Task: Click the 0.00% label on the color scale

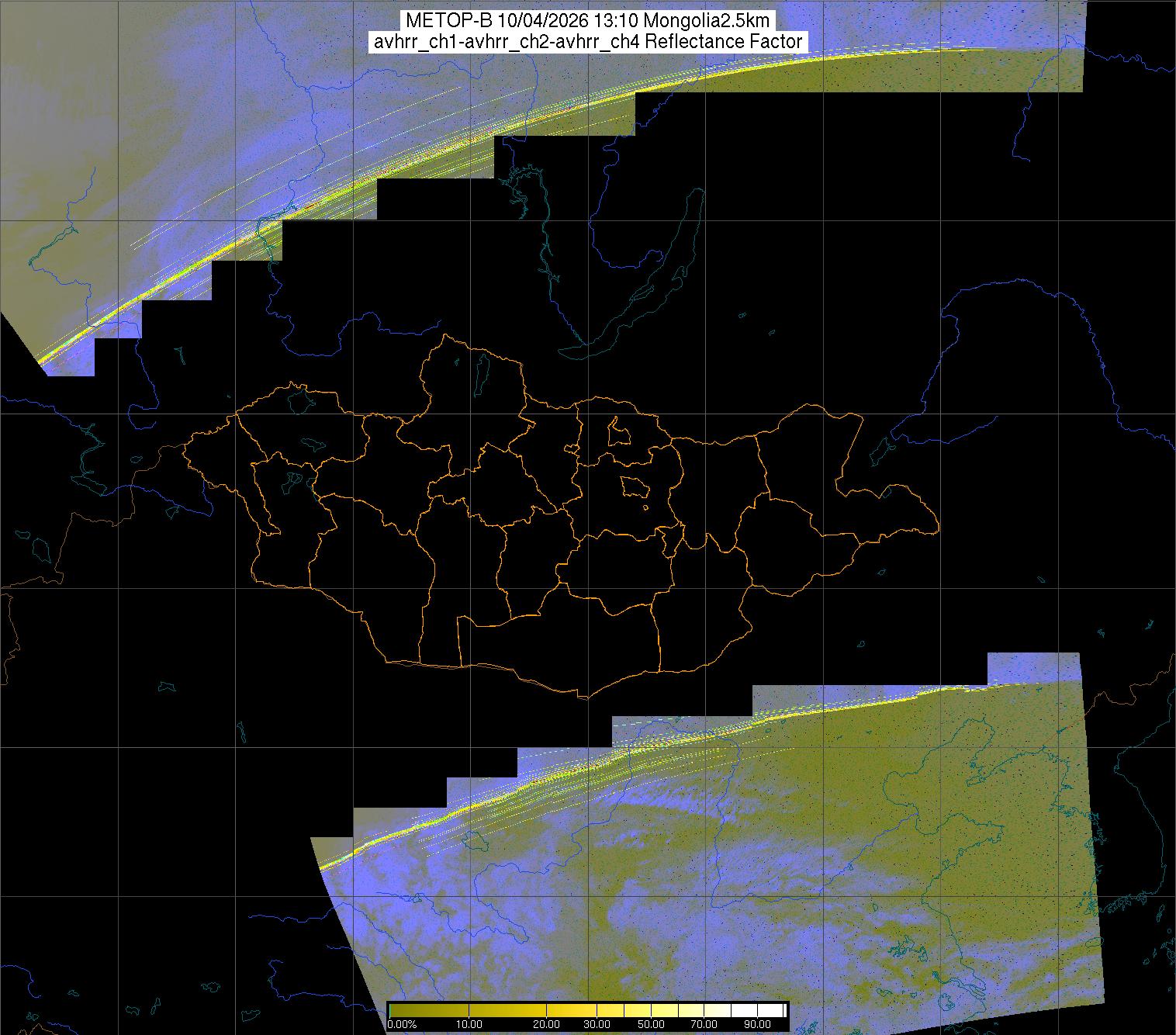Action: click(402, 1025)
